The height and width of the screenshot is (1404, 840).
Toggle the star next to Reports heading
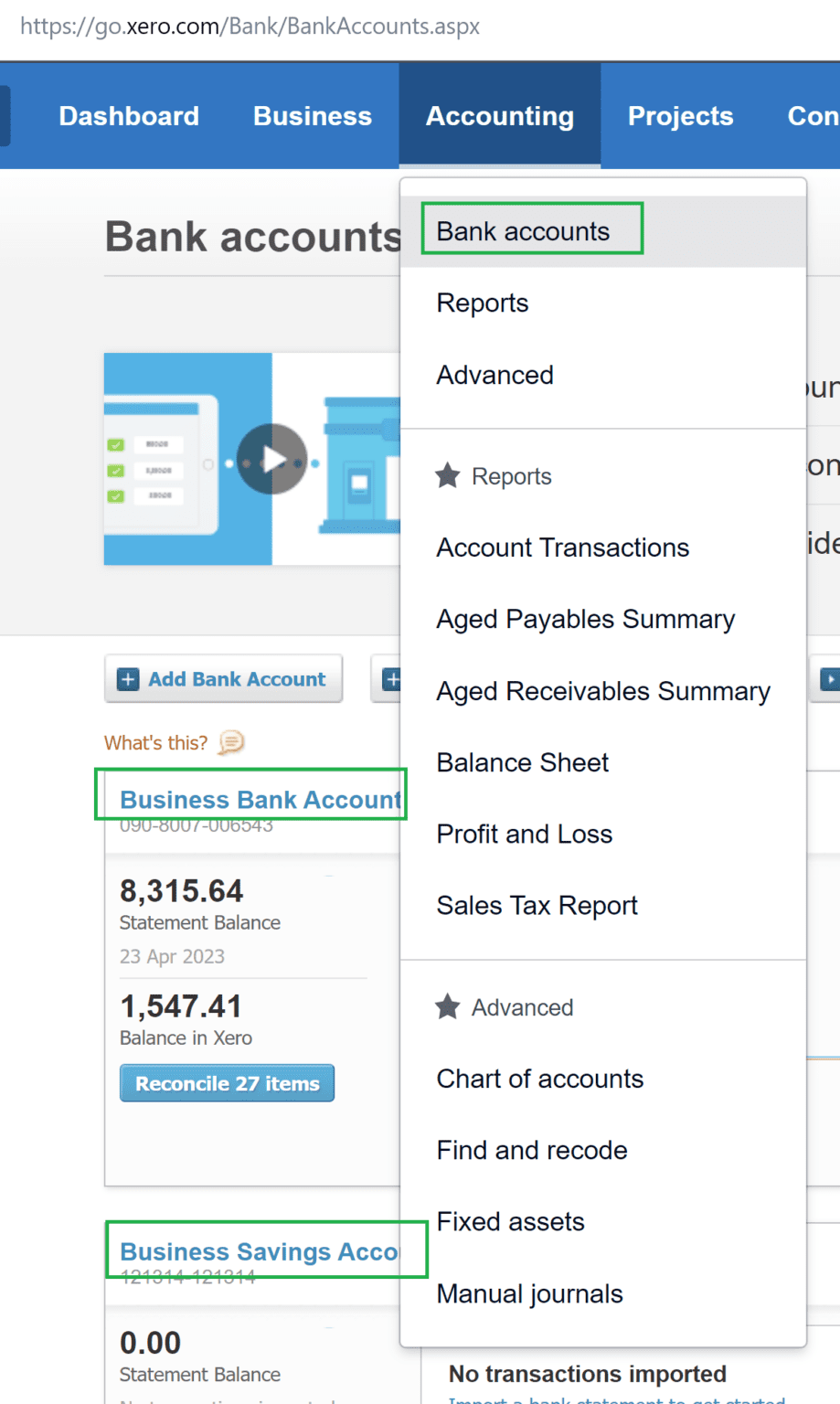(x=447, y=474)
